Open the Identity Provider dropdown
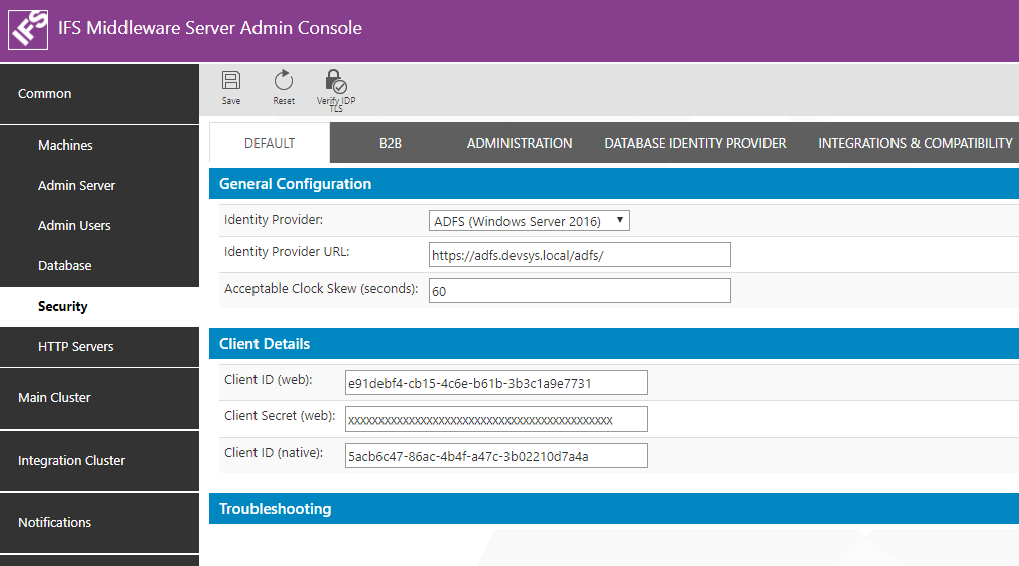1019x566 pixels. click(x=529, y=221)
